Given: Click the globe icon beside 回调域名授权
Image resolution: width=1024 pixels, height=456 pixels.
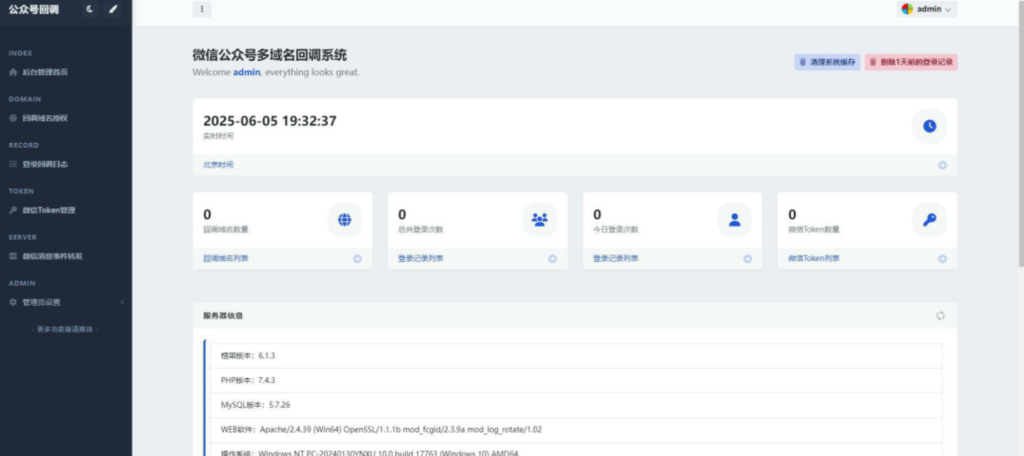Looking at the screenshot, I should point(13,118).
